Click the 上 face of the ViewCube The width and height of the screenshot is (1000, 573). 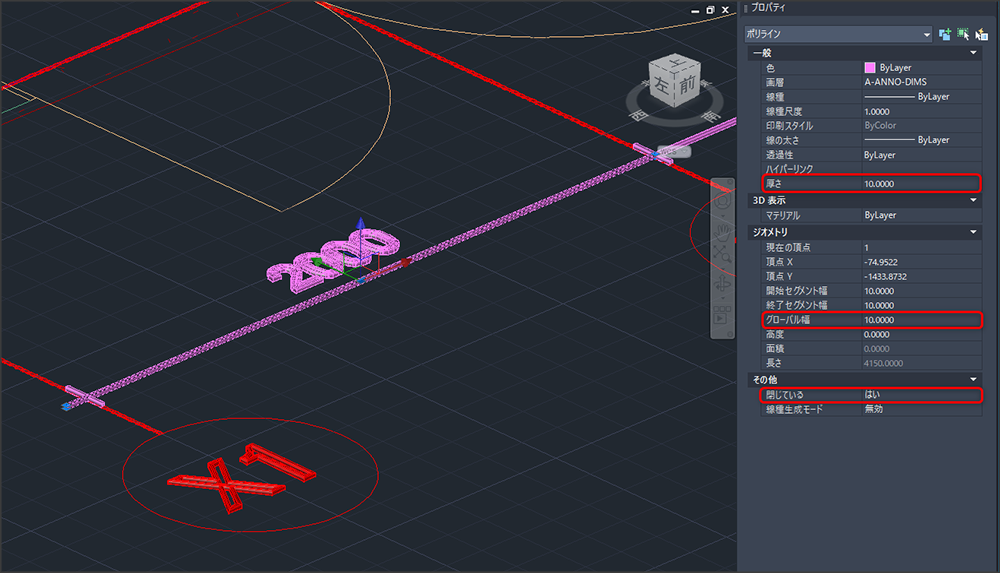point(676,63)
